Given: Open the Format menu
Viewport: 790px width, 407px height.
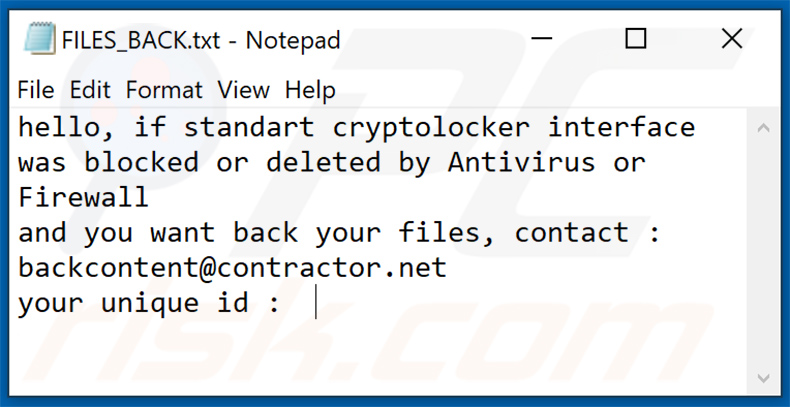Looking at the screenshot, I should pos(164,90).
